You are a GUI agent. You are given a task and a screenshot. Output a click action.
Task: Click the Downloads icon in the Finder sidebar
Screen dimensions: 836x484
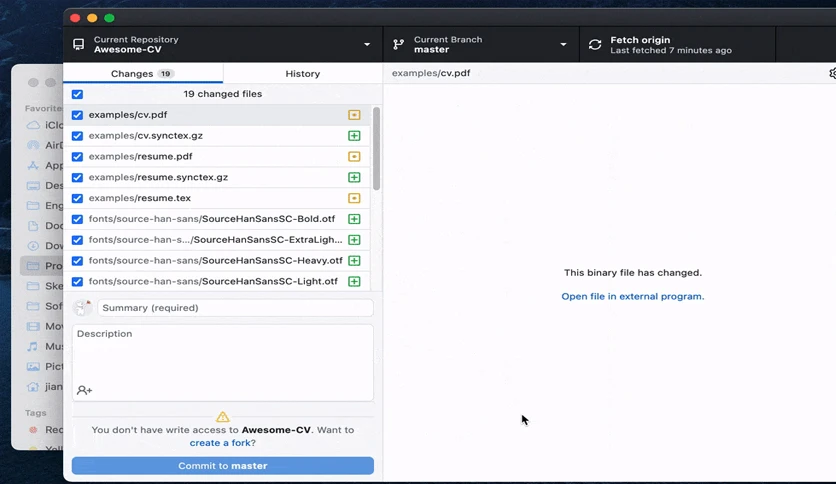pyautogui.click(x=33, y=245)
